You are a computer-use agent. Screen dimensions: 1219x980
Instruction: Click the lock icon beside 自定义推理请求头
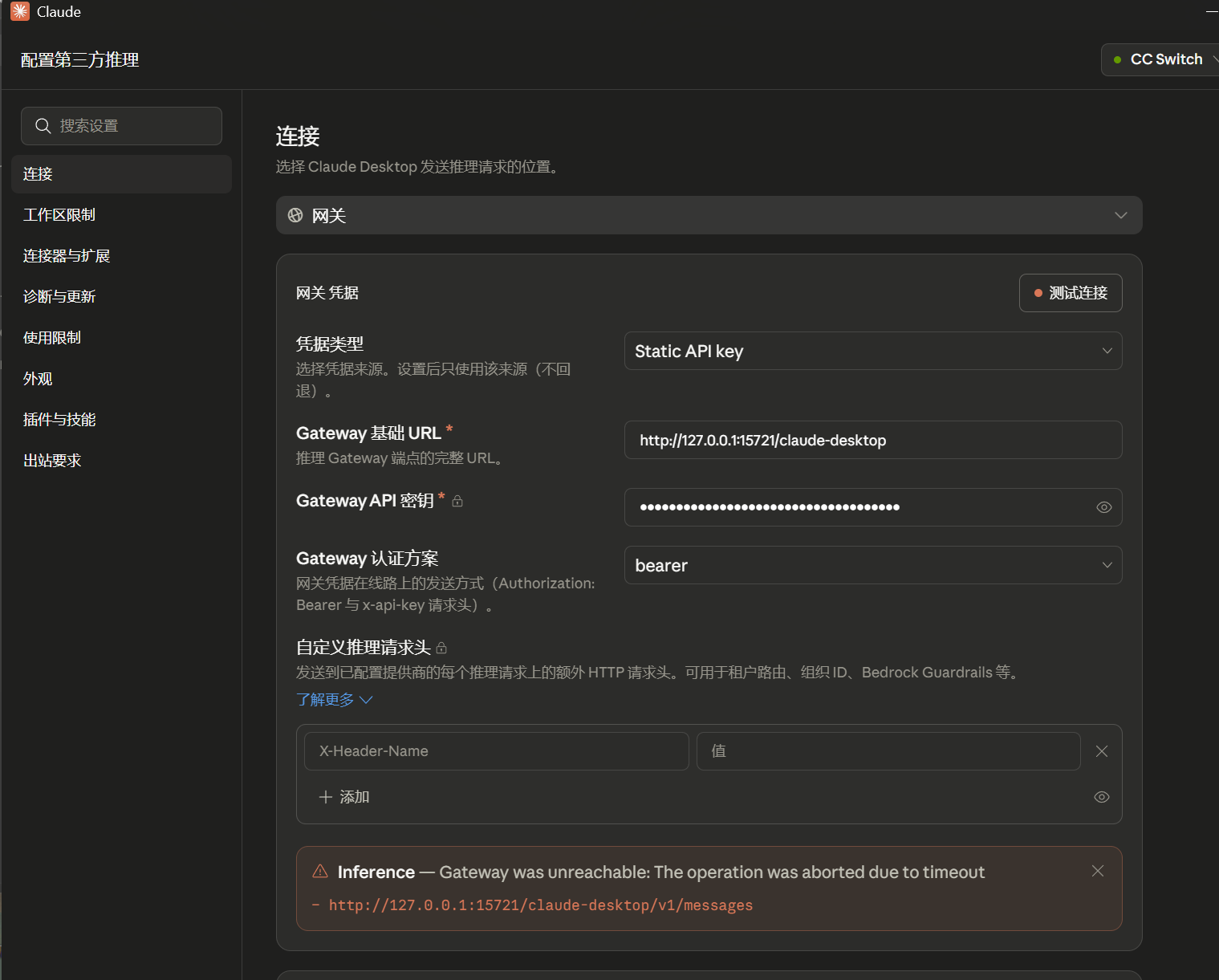click(x=441, y=648)
